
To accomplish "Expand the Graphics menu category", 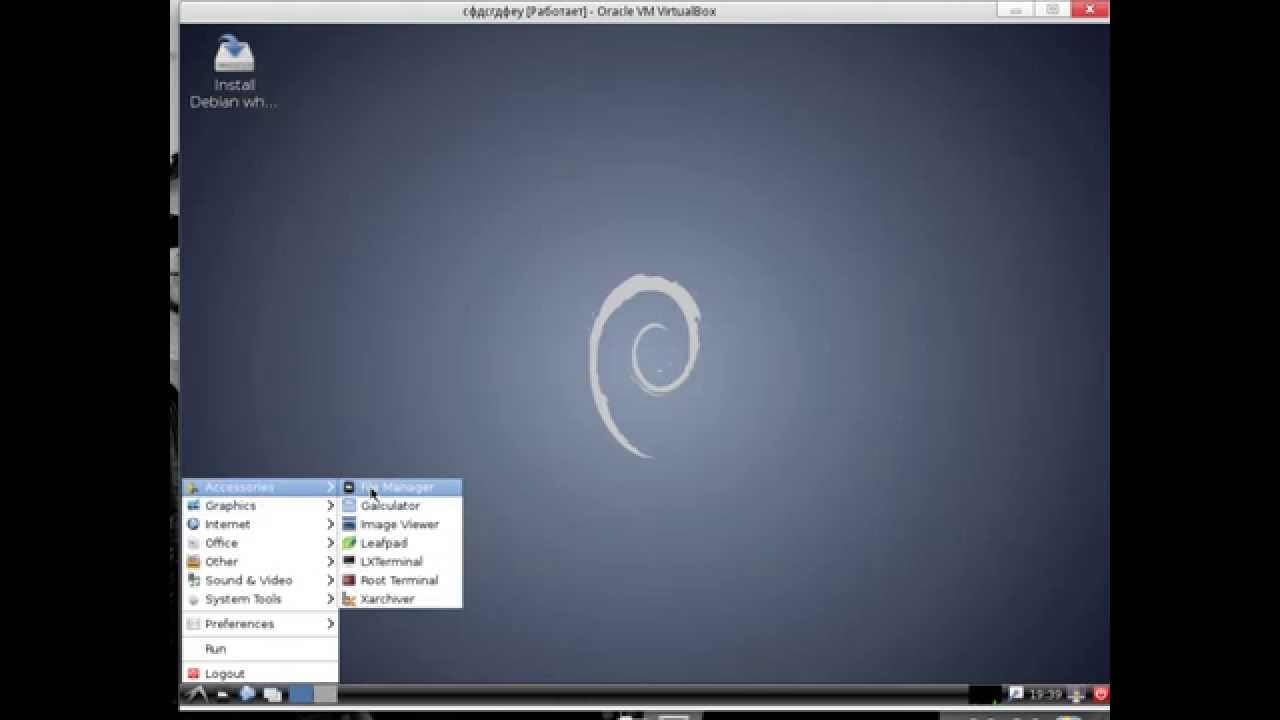I will tap(260, 506).
